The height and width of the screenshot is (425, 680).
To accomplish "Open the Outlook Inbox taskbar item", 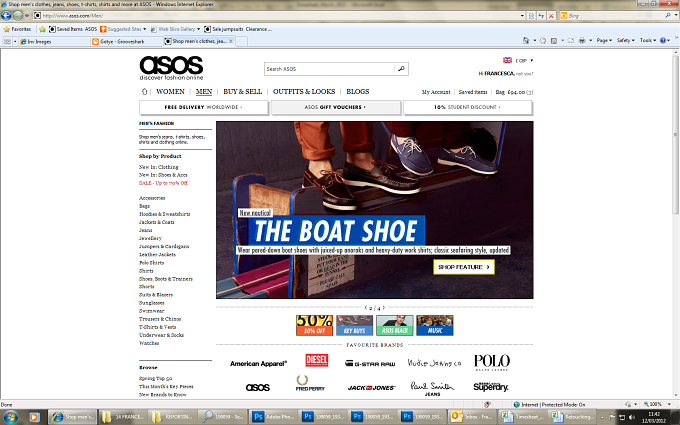I will pos(472,417).
